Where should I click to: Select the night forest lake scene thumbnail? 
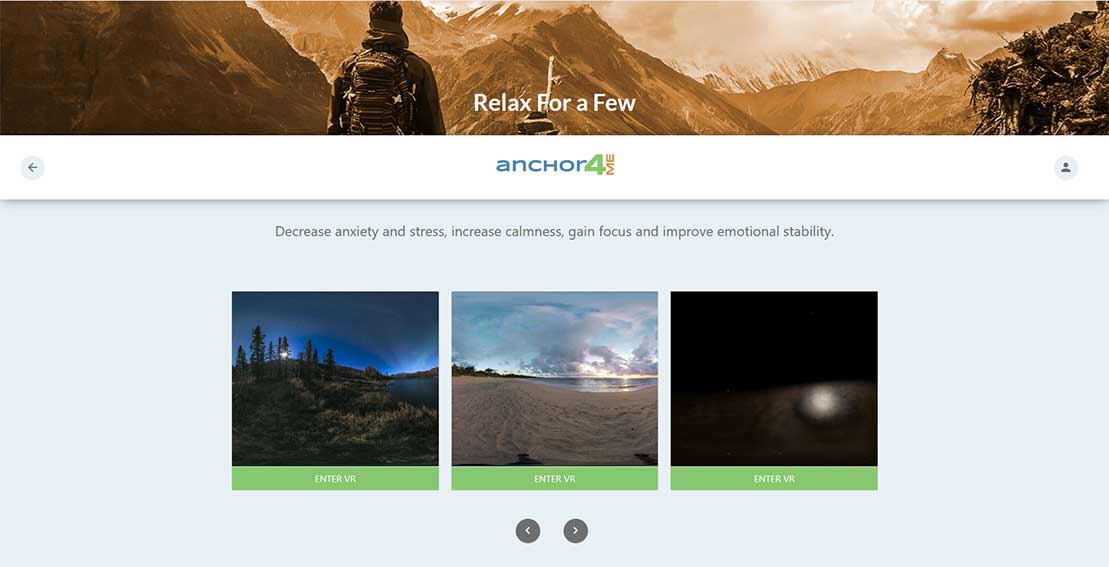335,378
